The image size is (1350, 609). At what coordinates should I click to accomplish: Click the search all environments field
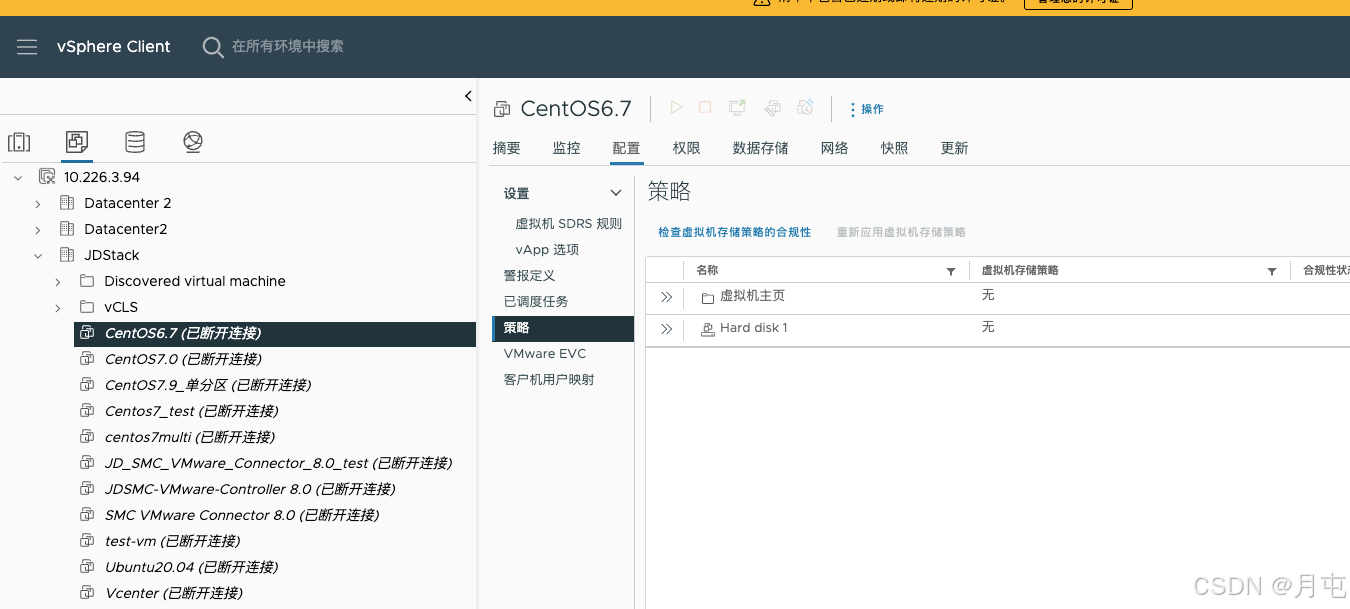pos(288,46)
